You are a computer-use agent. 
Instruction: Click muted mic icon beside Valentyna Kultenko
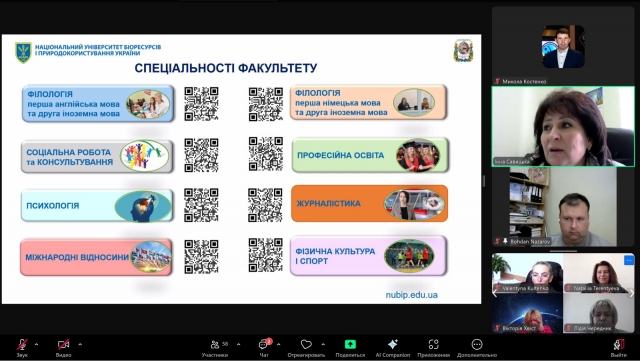click(x=498, y=288)
